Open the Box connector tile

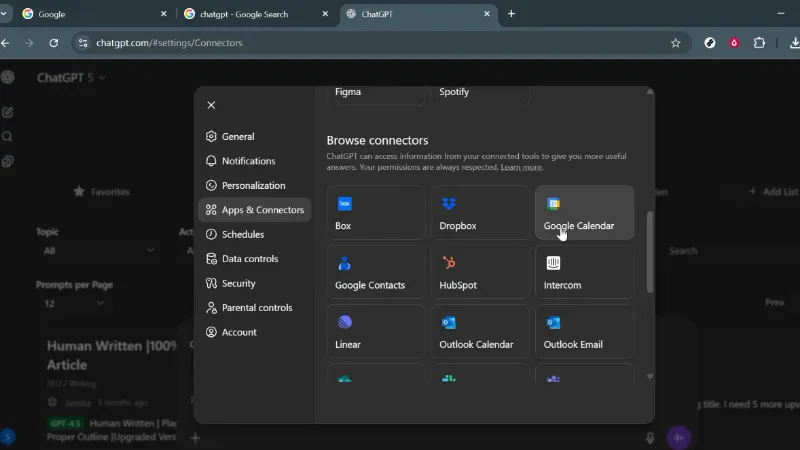click(x=375, y=212)
